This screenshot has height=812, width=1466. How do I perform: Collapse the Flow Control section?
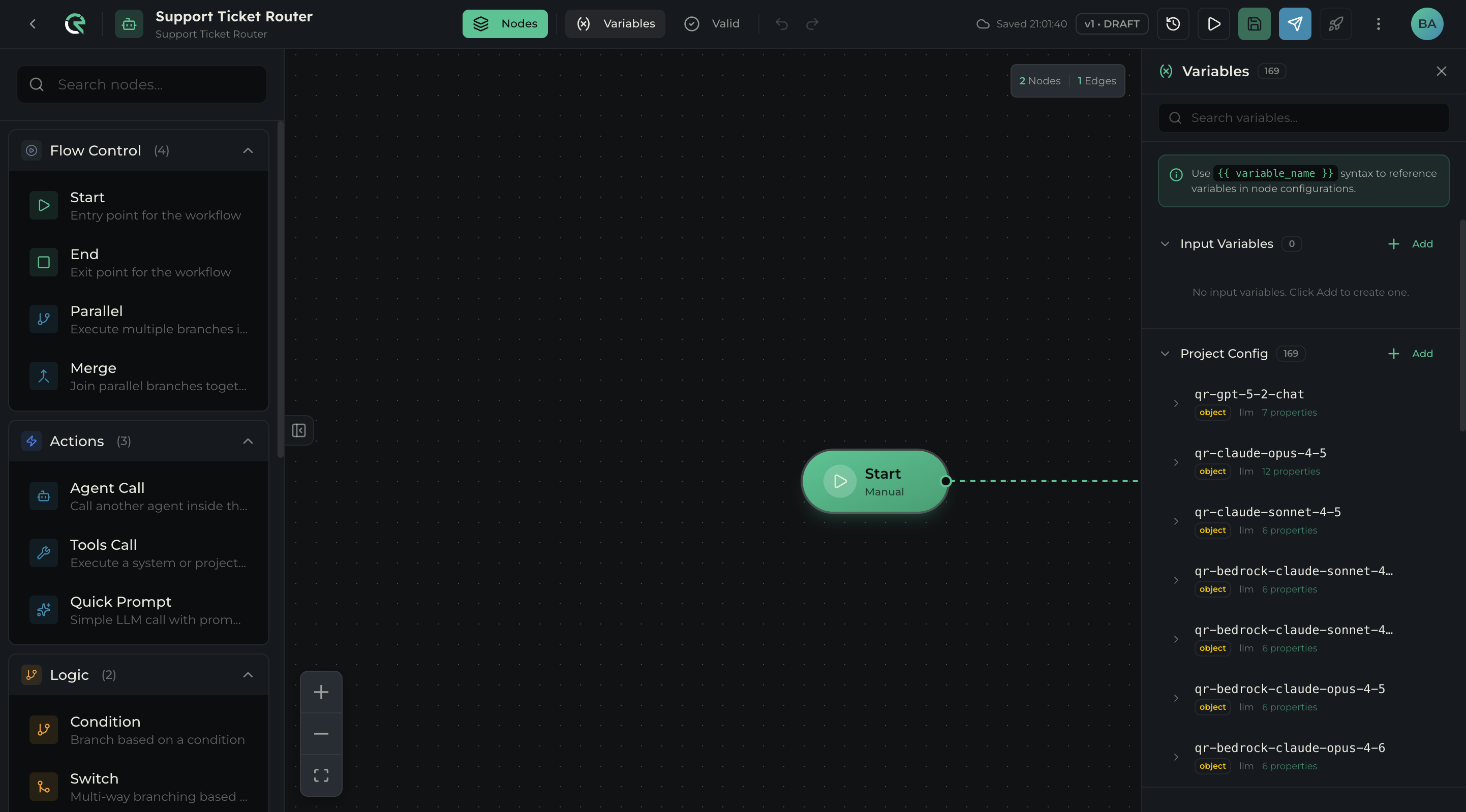point(248,150)
